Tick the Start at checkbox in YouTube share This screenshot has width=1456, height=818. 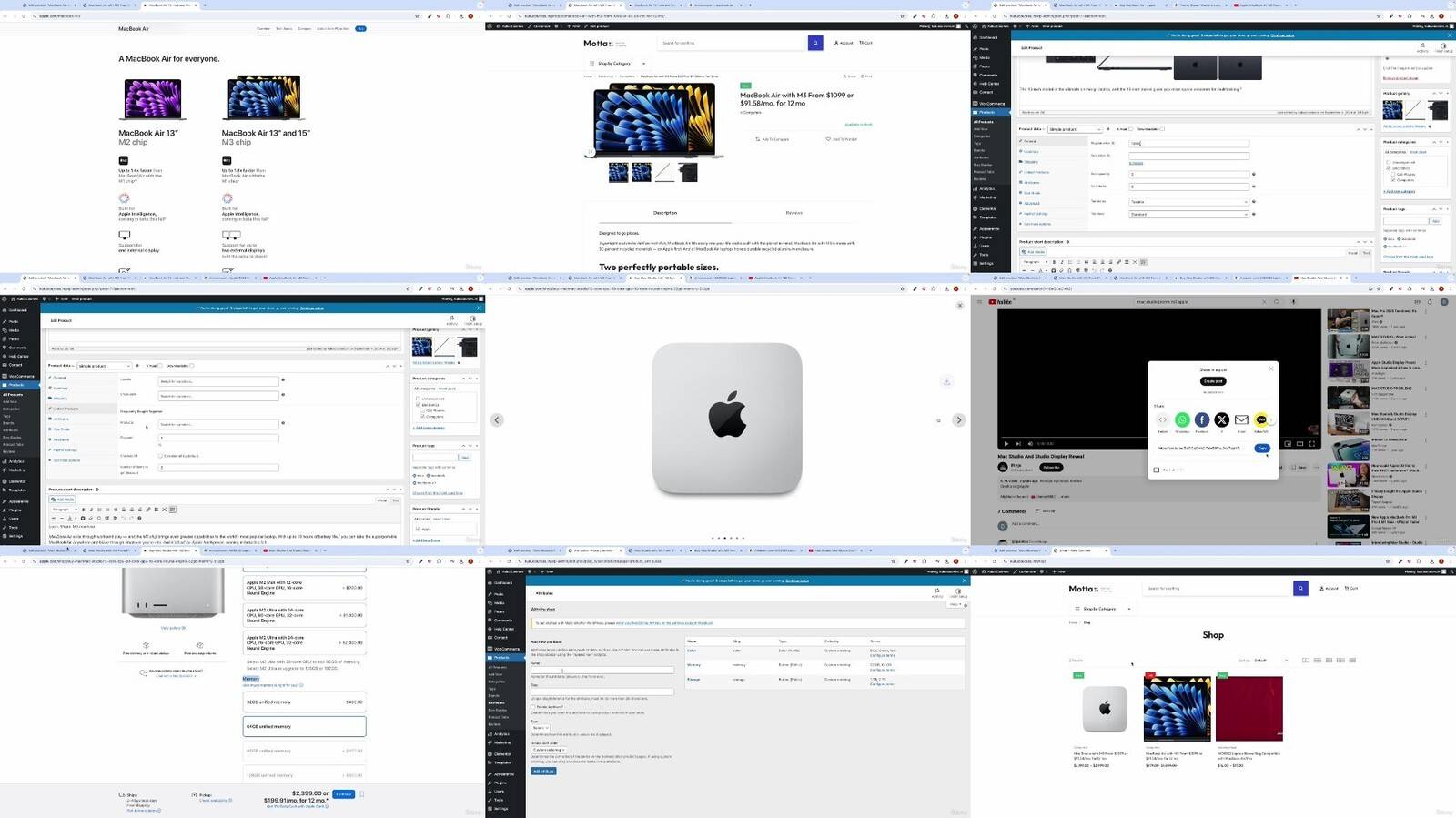tap(1157, 470)
